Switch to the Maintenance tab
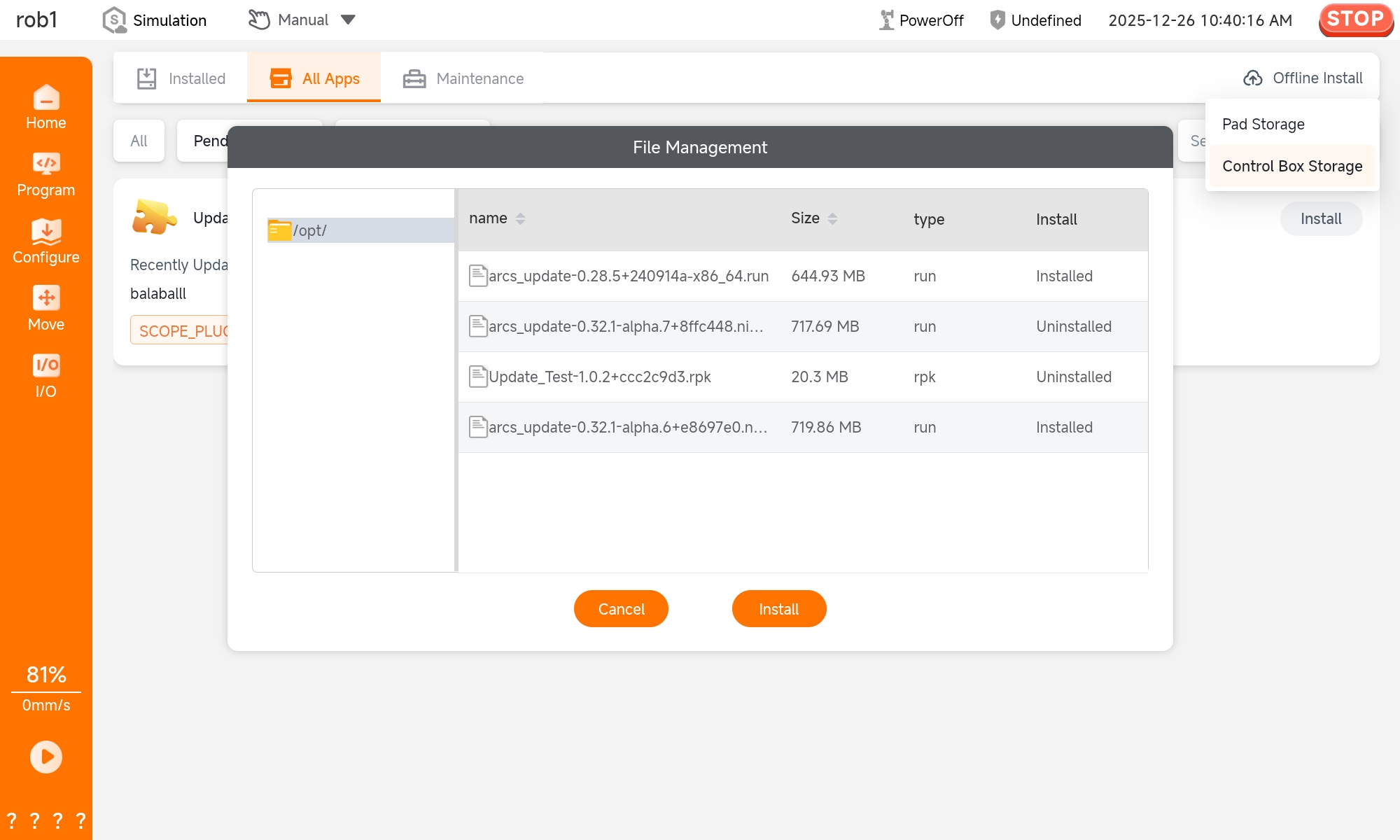Screen dimensions: 1400x840 [463, 78]
